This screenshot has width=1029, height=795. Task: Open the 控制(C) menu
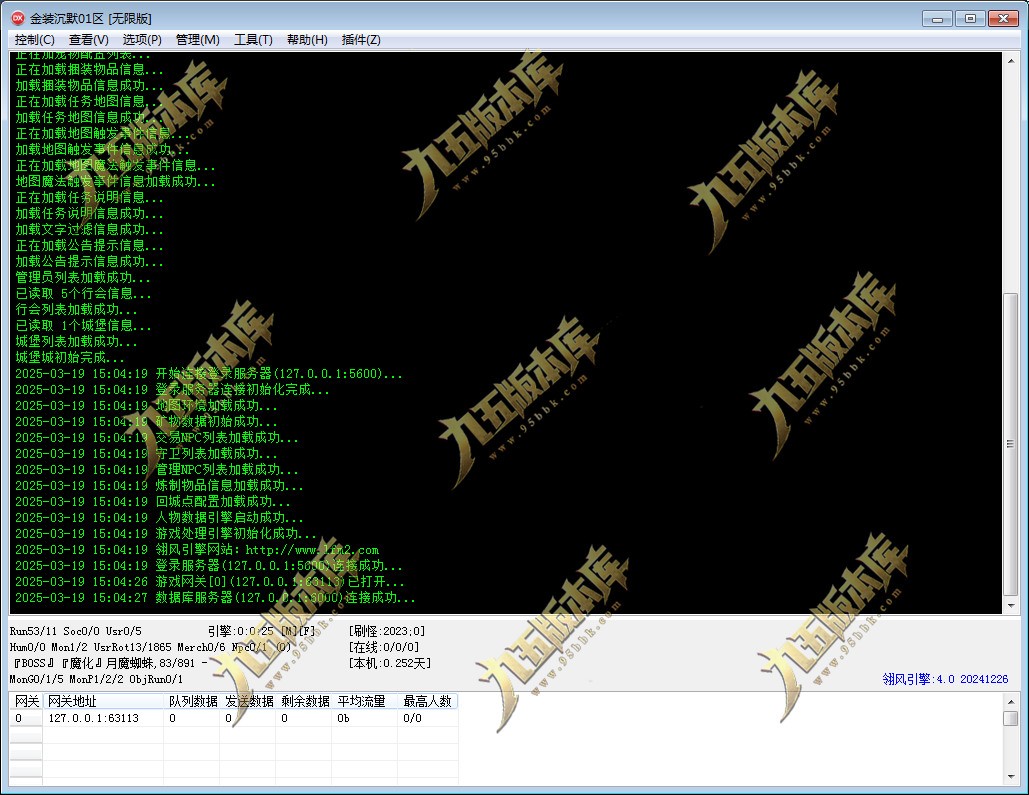coord(35,40)
